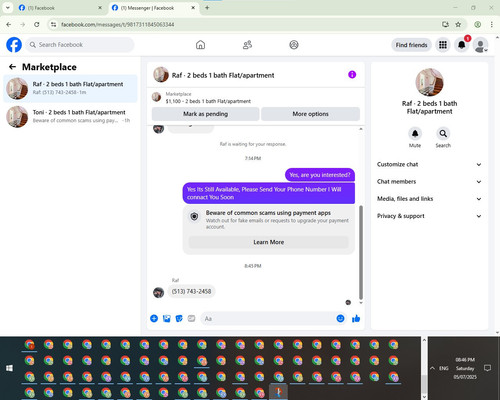Click the phone number (513) 743-2458 message
The image size is (500, 400).
[x=191, y=292]
